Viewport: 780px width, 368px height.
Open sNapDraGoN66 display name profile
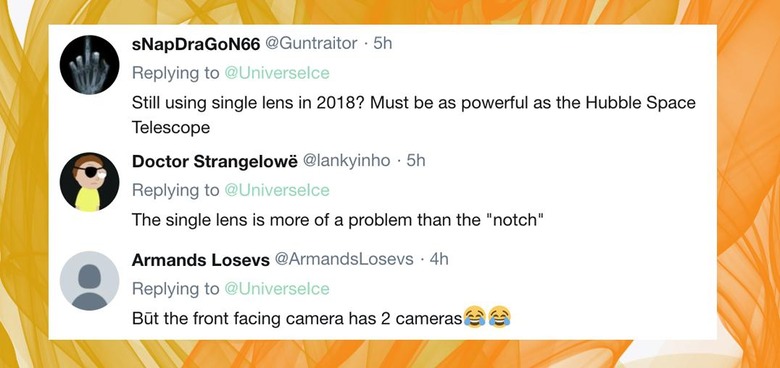[x=196, y=44]
